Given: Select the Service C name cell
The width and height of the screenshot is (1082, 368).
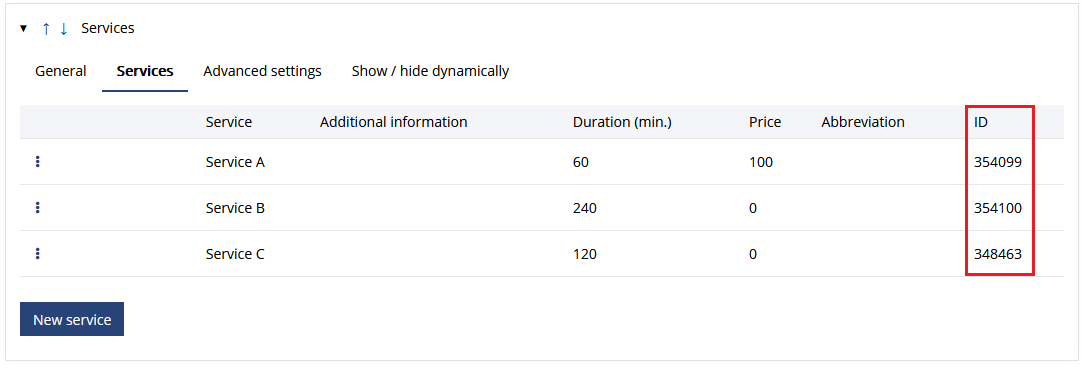Looking at the screenshot, I should (x=235, y=254).
